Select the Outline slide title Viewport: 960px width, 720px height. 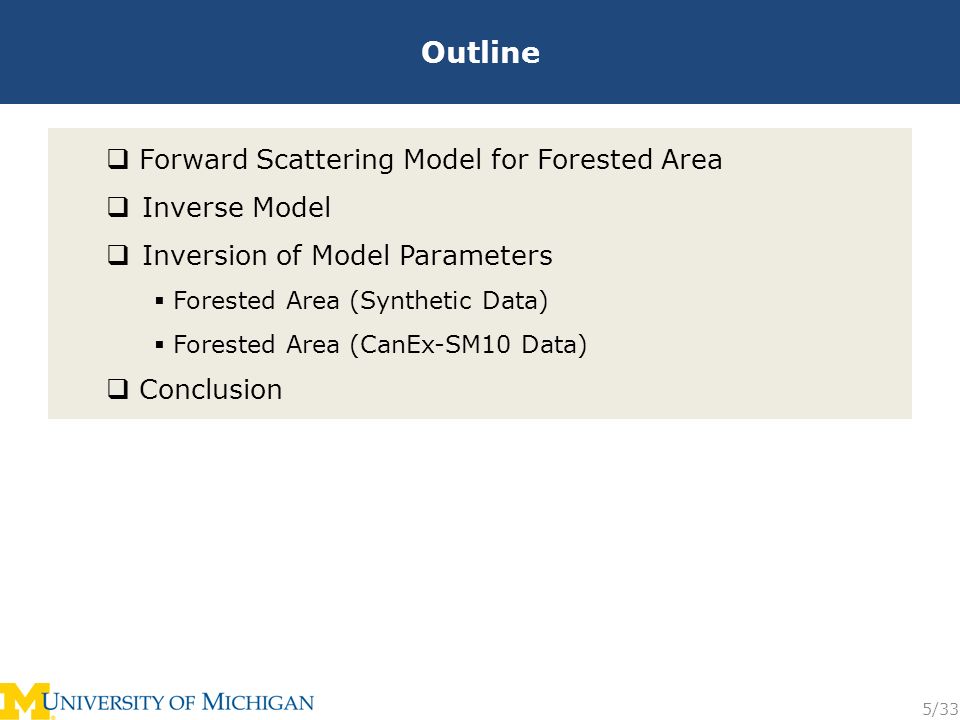click(x=481, y=52)
